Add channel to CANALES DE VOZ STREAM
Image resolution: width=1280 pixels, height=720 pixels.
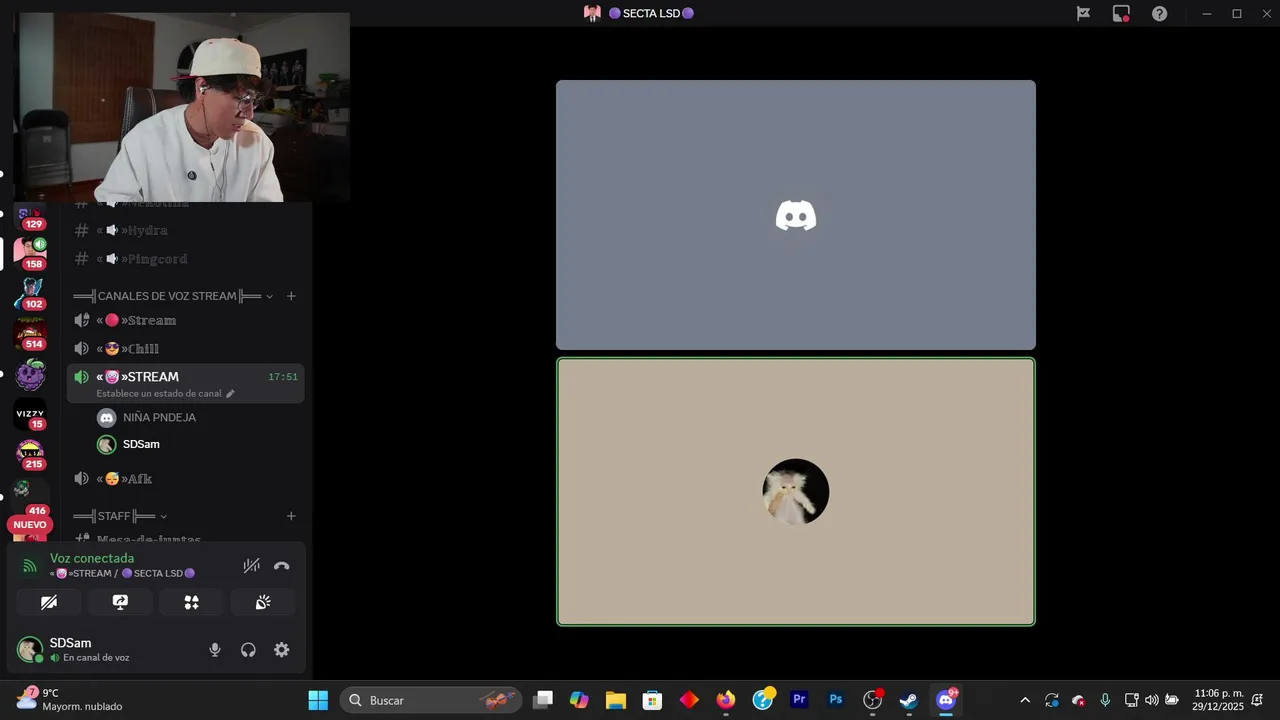pyautogui.click(x=291, y=296)
